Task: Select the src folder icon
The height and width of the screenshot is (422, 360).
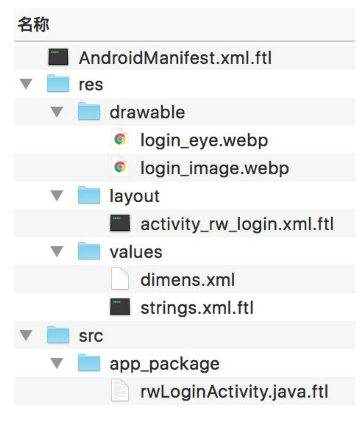Action: pyautogui.click(x=58, y=335)
